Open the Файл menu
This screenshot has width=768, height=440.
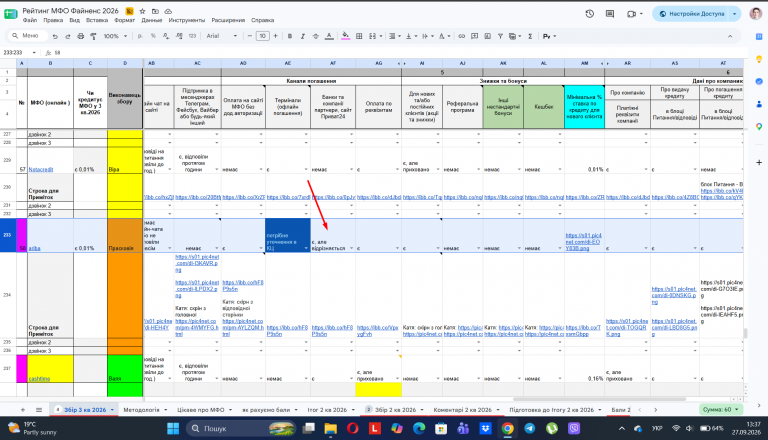(x=30, y=21)
